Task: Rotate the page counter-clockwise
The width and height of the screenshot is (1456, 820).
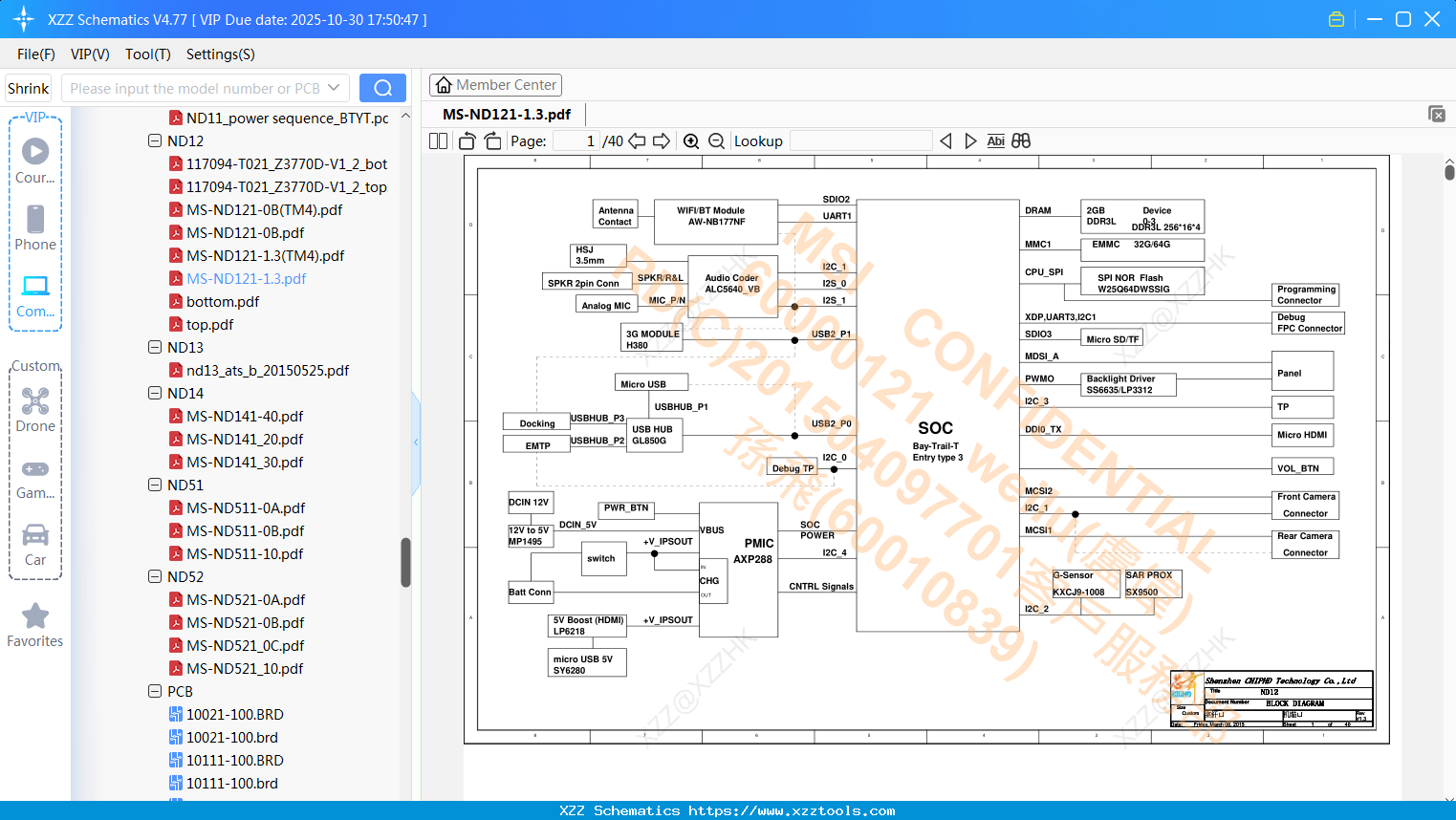Action: pyautogui.click(x=467, y=141)
